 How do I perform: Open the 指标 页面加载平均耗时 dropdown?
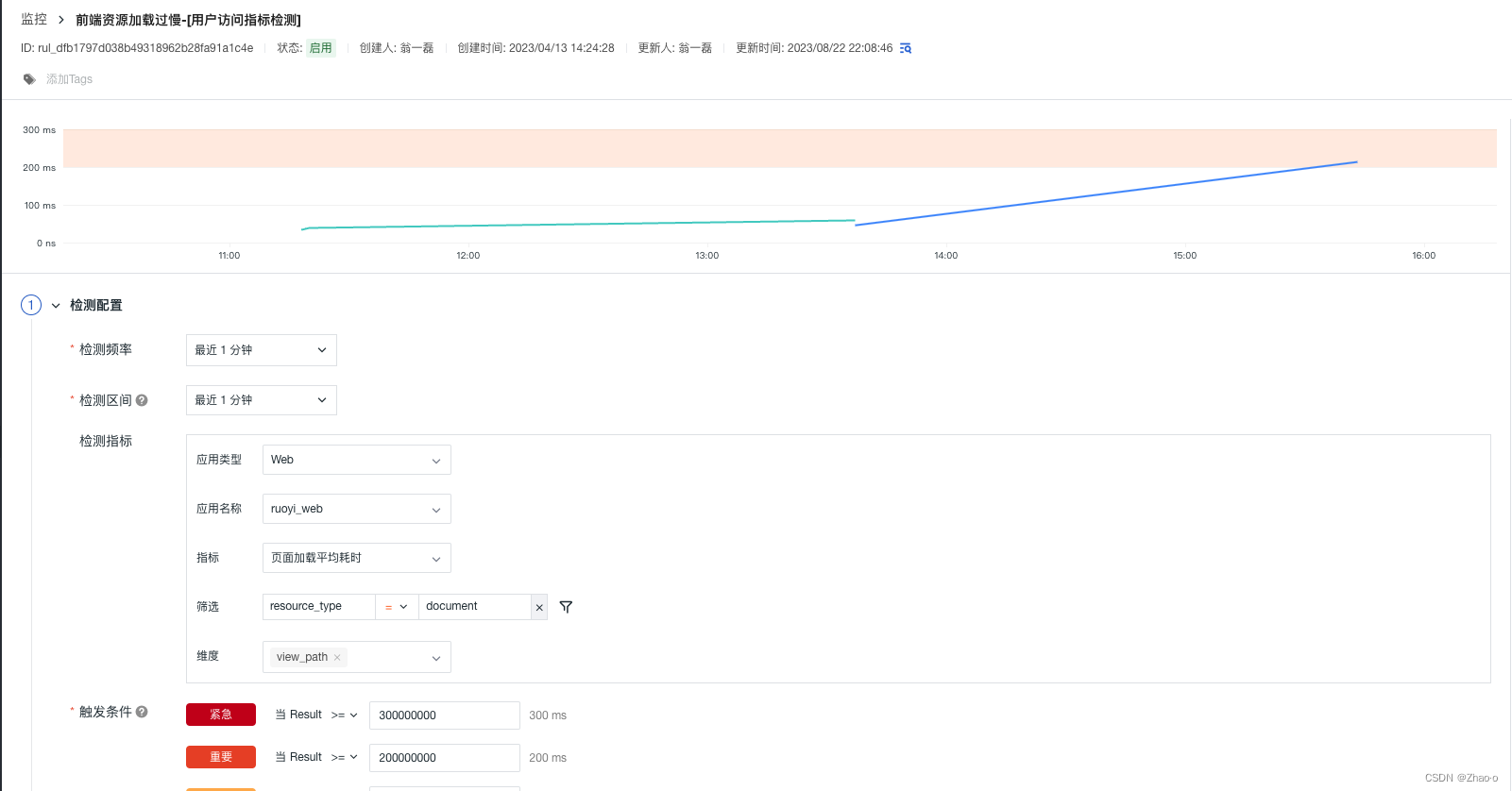[x=357, y=558]
